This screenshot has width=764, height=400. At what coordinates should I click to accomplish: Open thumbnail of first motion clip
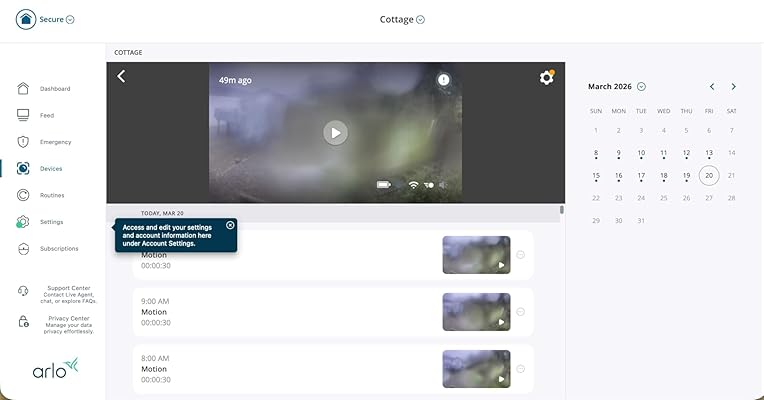[x=477, y=255]
